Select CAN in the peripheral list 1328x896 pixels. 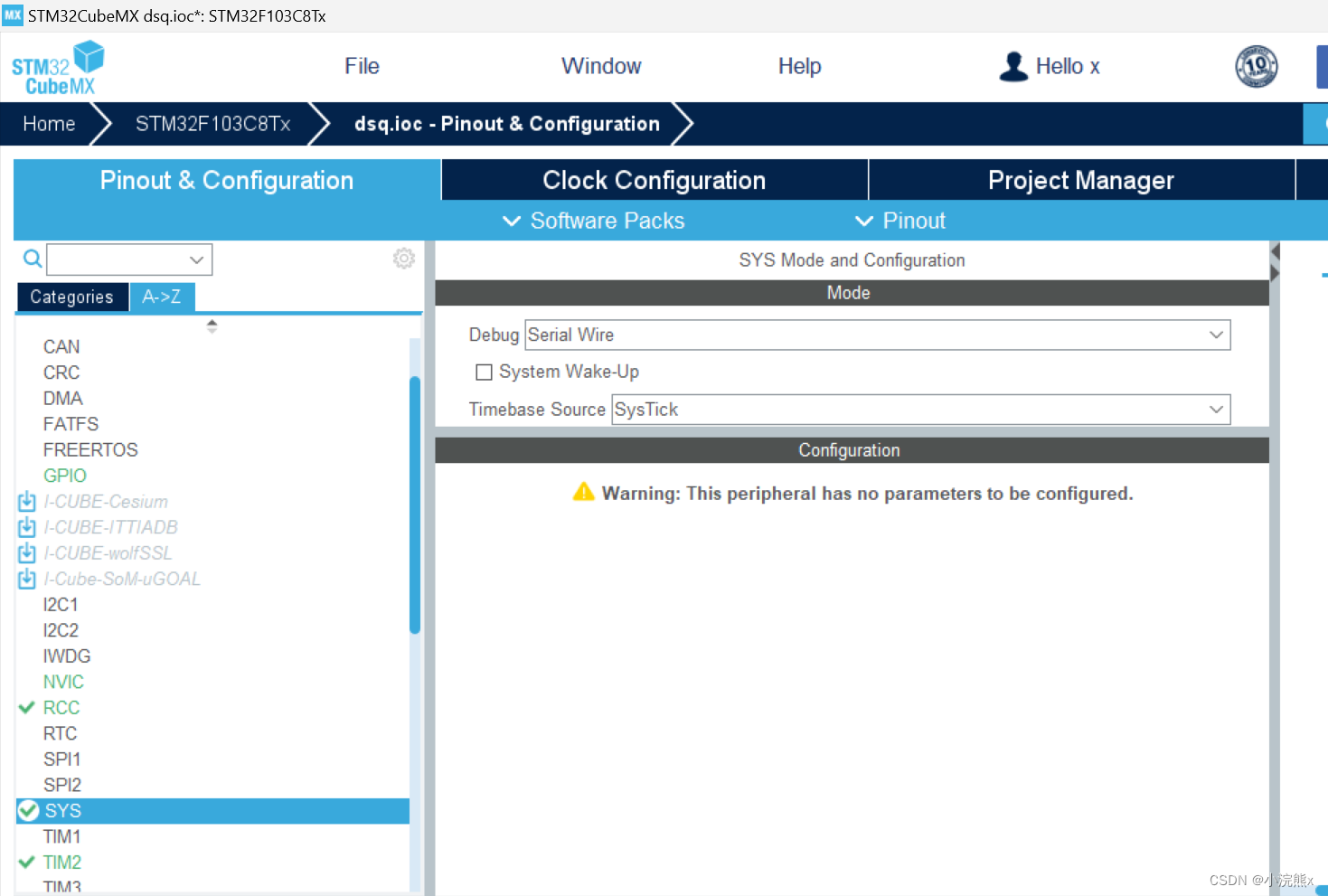click(x=61, y=347)
